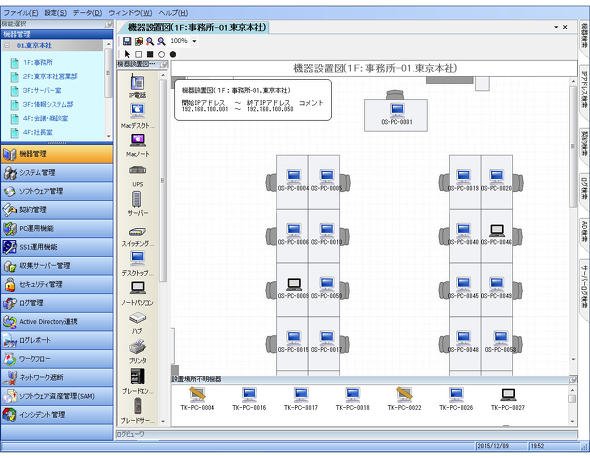
Task: Select the filled black circle tool
Action: [x=173, y=54]
